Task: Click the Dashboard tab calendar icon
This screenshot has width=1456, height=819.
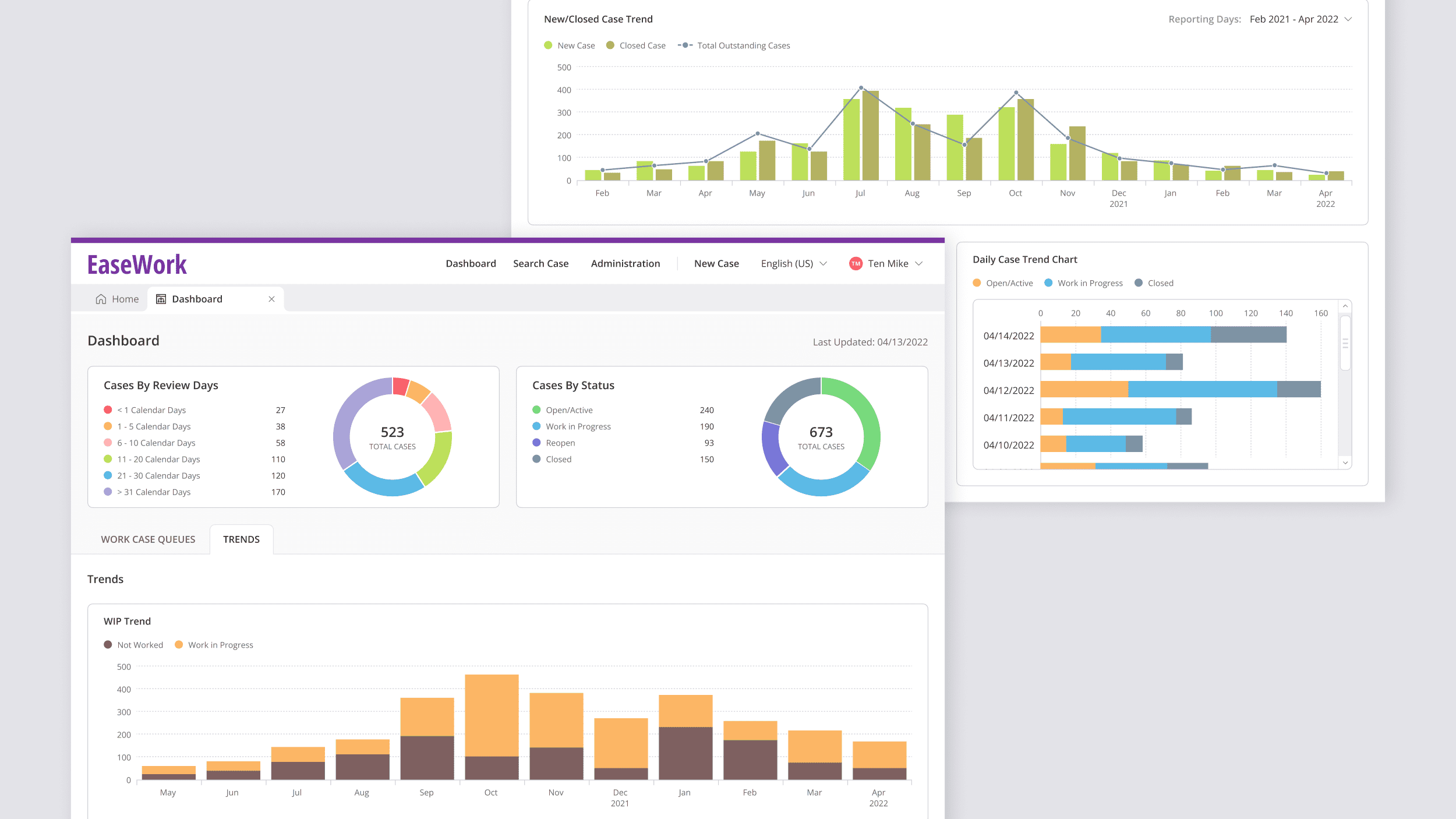Action: coord(161,299)
